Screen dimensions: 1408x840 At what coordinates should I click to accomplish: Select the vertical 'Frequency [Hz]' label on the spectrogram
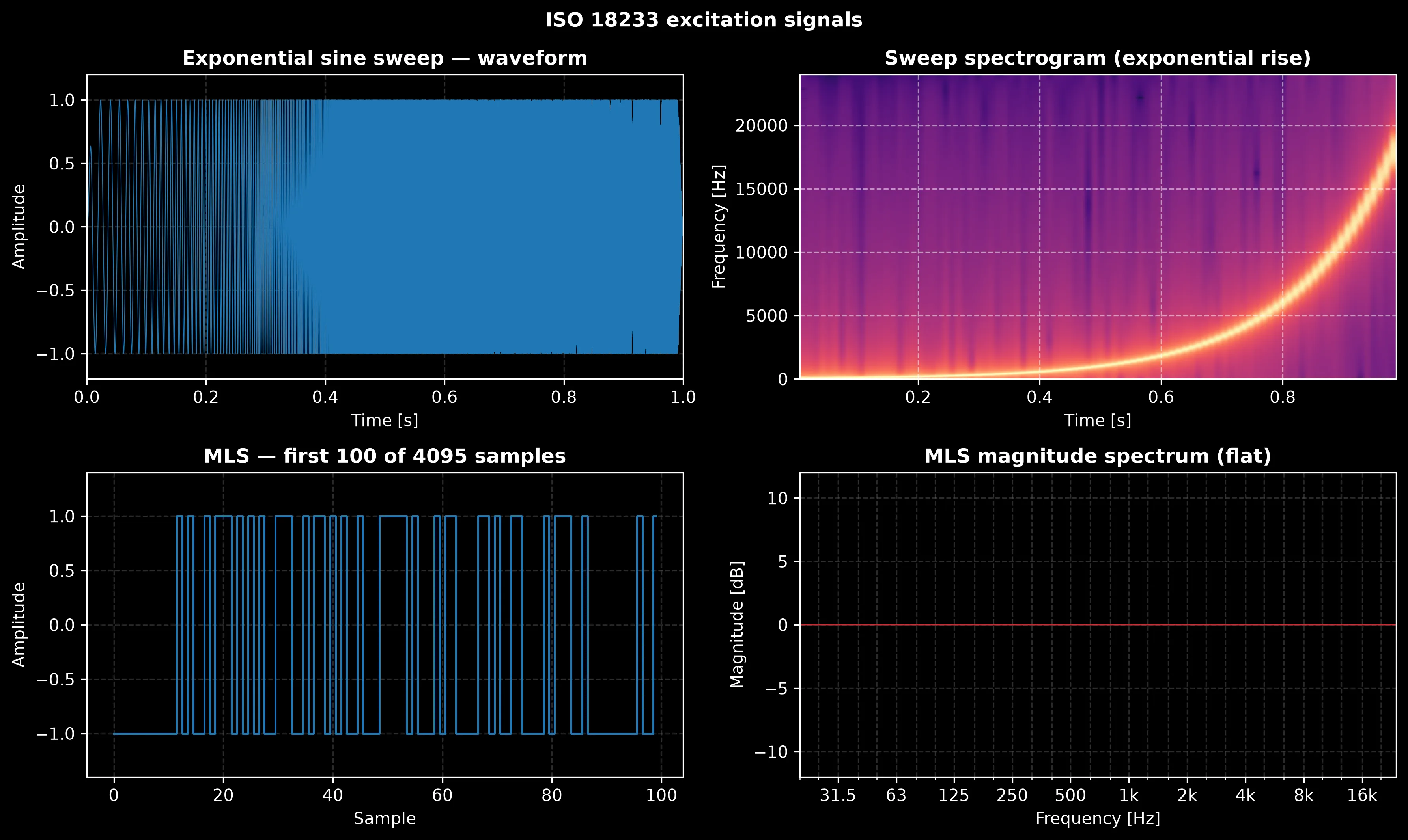pyautogui.click(x=719, y=226)
